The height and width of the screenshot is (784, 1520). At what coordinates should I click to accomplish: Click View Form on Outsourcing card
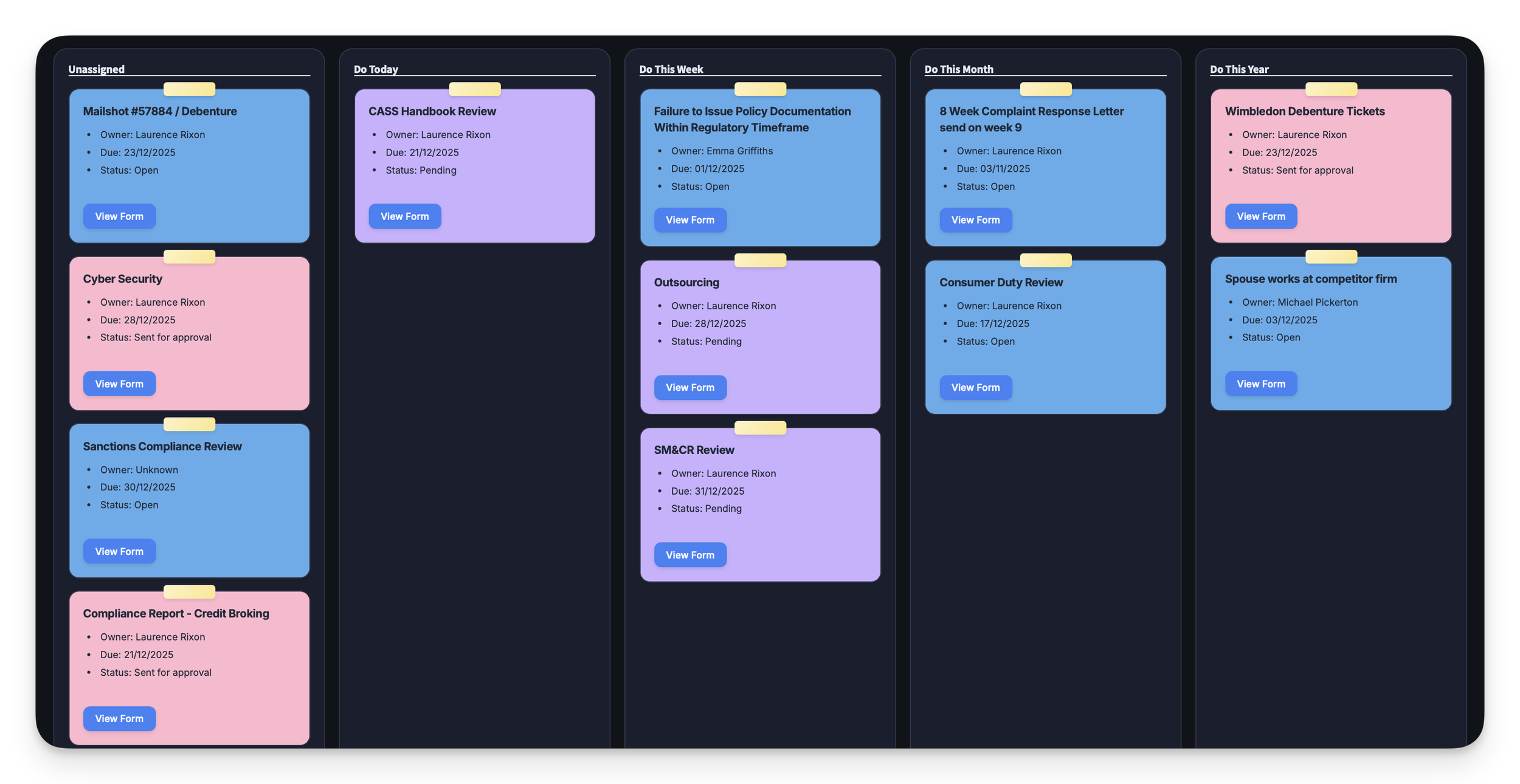pos(690,388)
